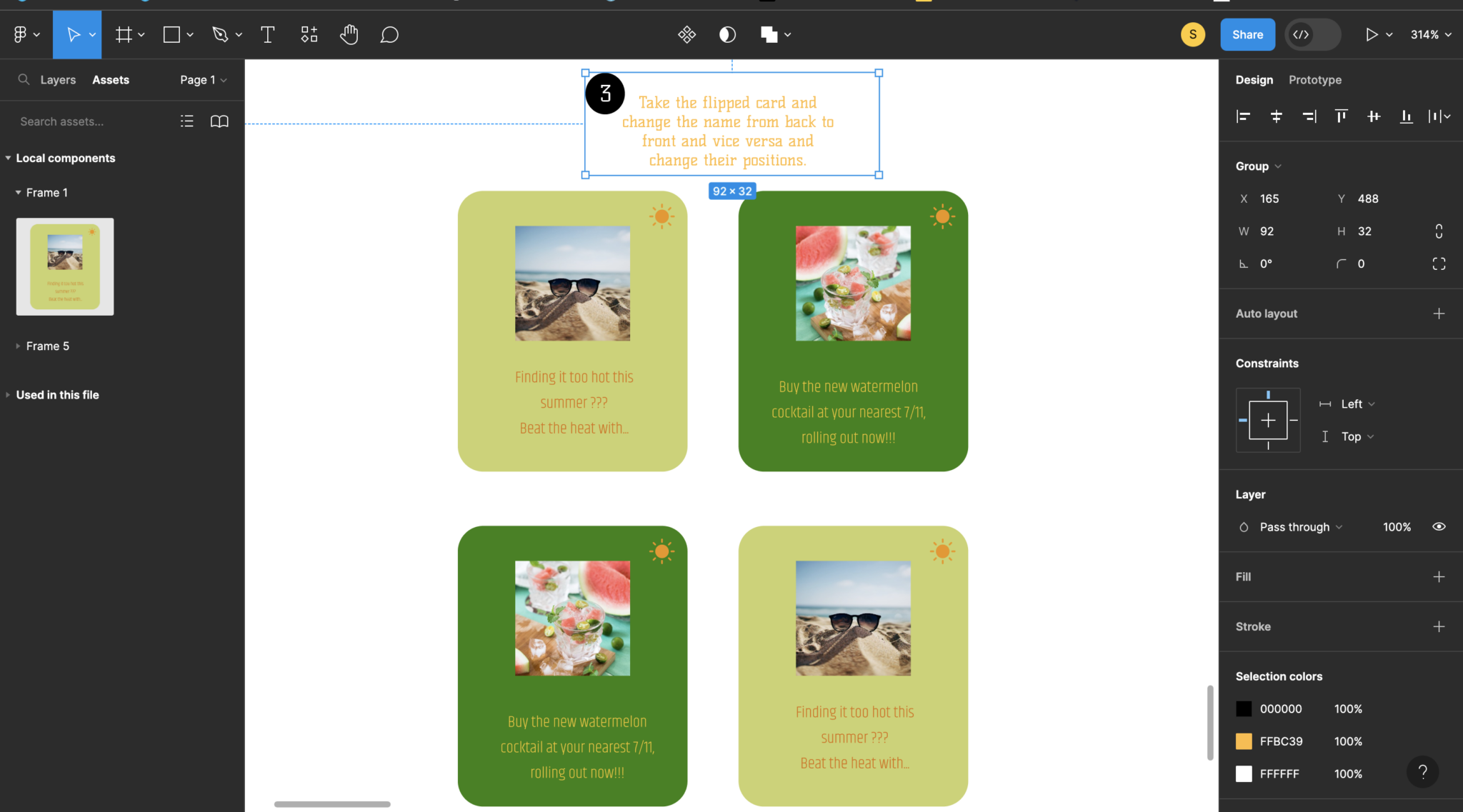Click the Share button
Image resolution: width=1463 pixels, height=812 pixels.
[x=1247, y=34]
